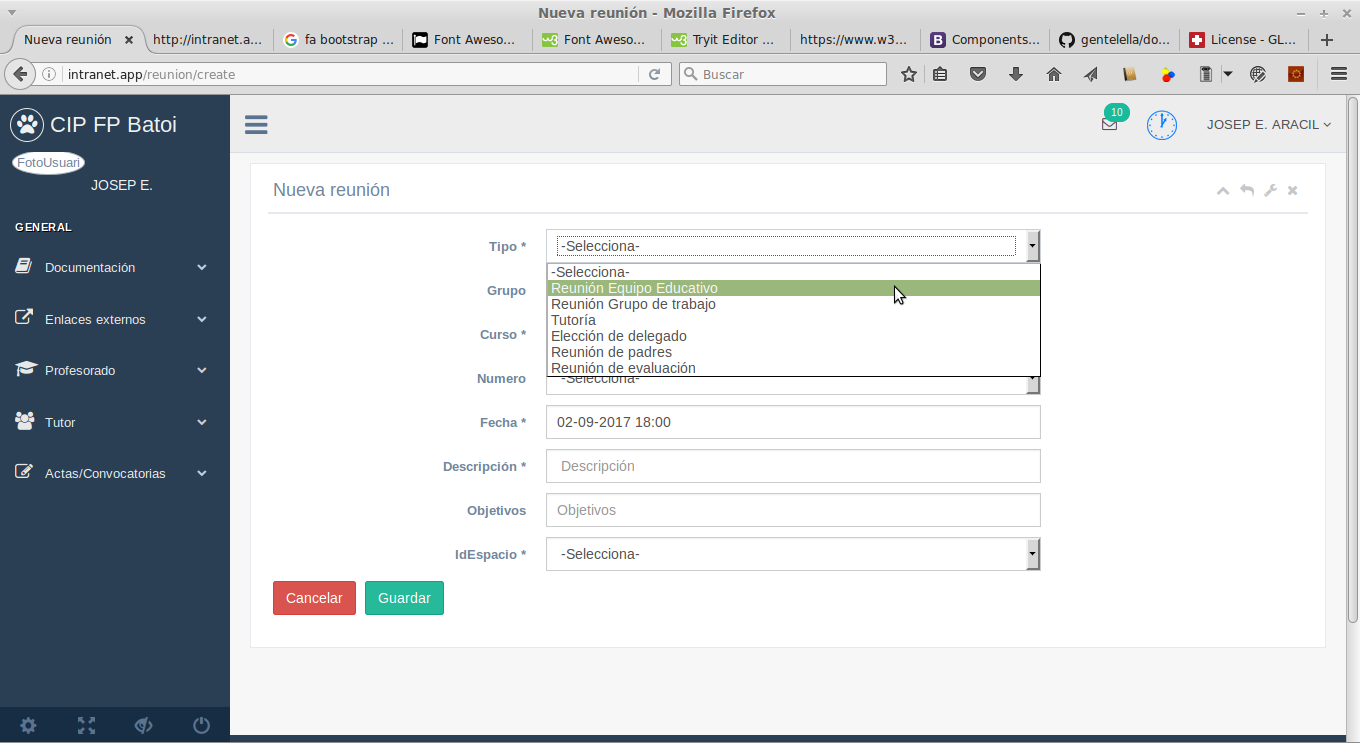Open the JOSEP E. ARACIL user dropdown
Image resolution: width=1360 pixels, height=743 pixels.
point(1269,125)
